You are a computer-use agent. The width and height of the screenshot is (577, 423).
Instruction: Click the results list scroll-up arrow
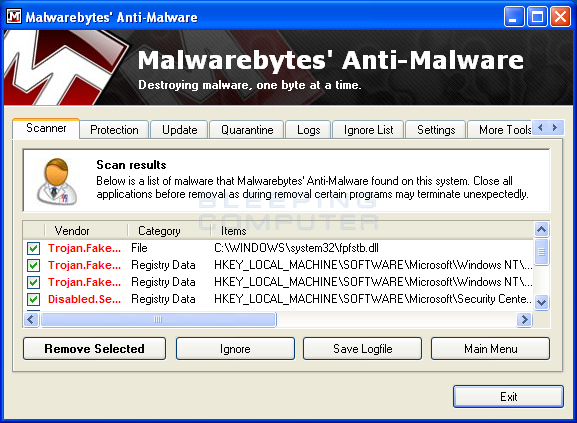[x=541, y=230]
